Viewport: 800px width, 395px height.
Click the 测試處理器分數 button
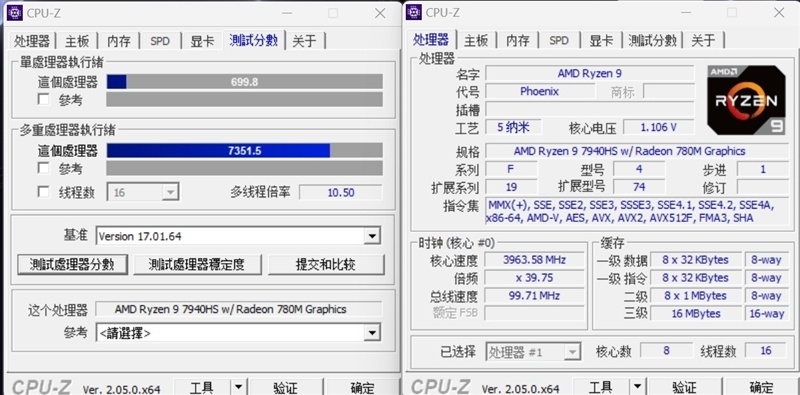72,264
